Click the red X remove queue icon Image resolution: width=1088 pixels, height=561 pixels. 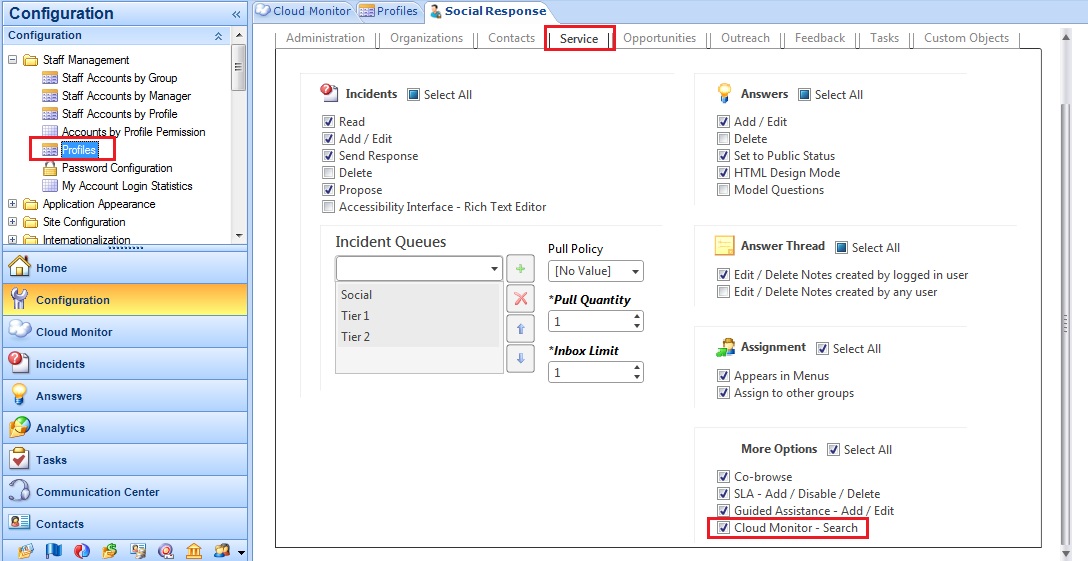(x=520, y=299)
